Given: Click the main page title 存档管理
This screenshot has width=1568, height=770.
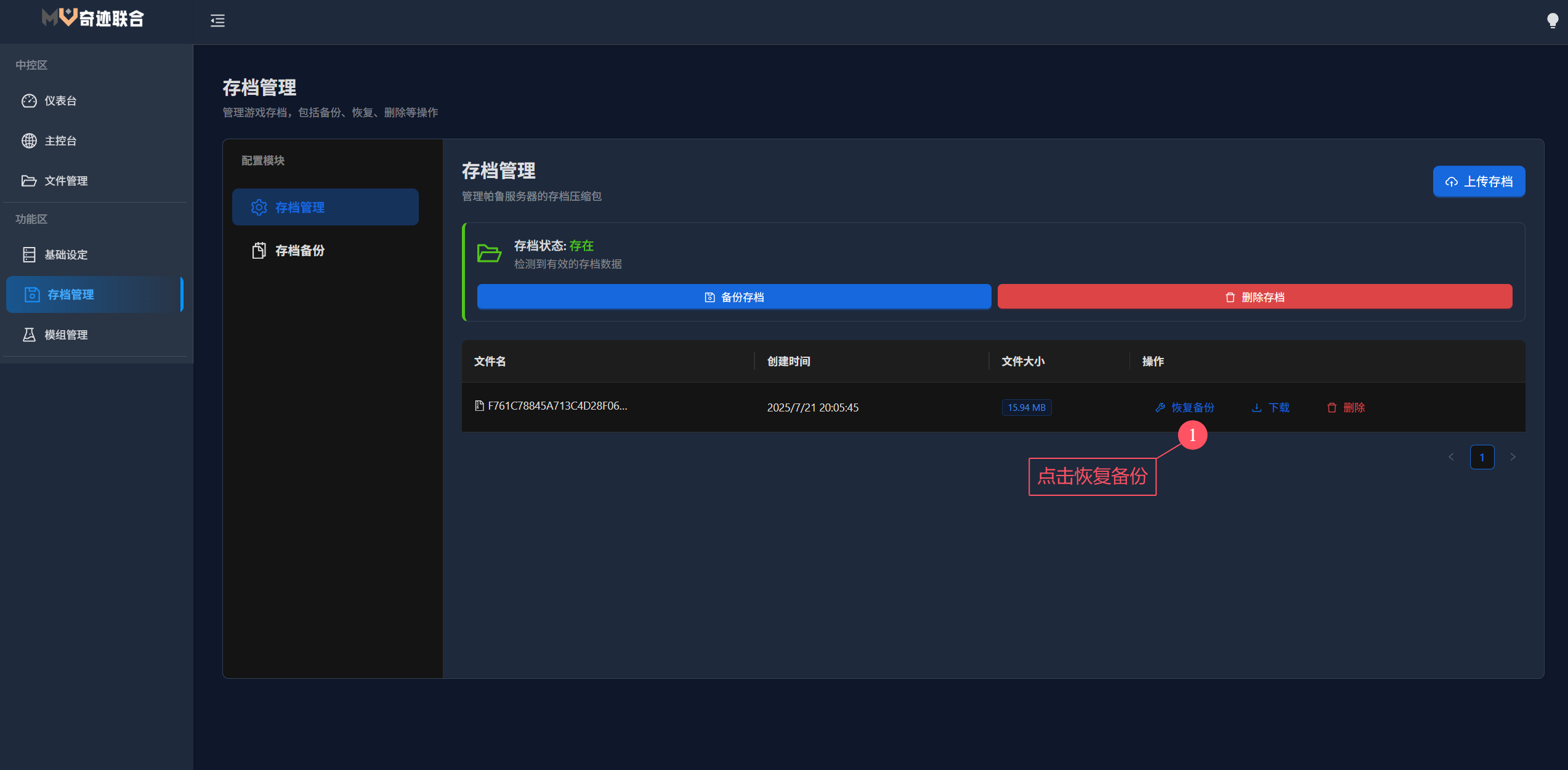Looking at the screenshot, I should coord(259,87).
